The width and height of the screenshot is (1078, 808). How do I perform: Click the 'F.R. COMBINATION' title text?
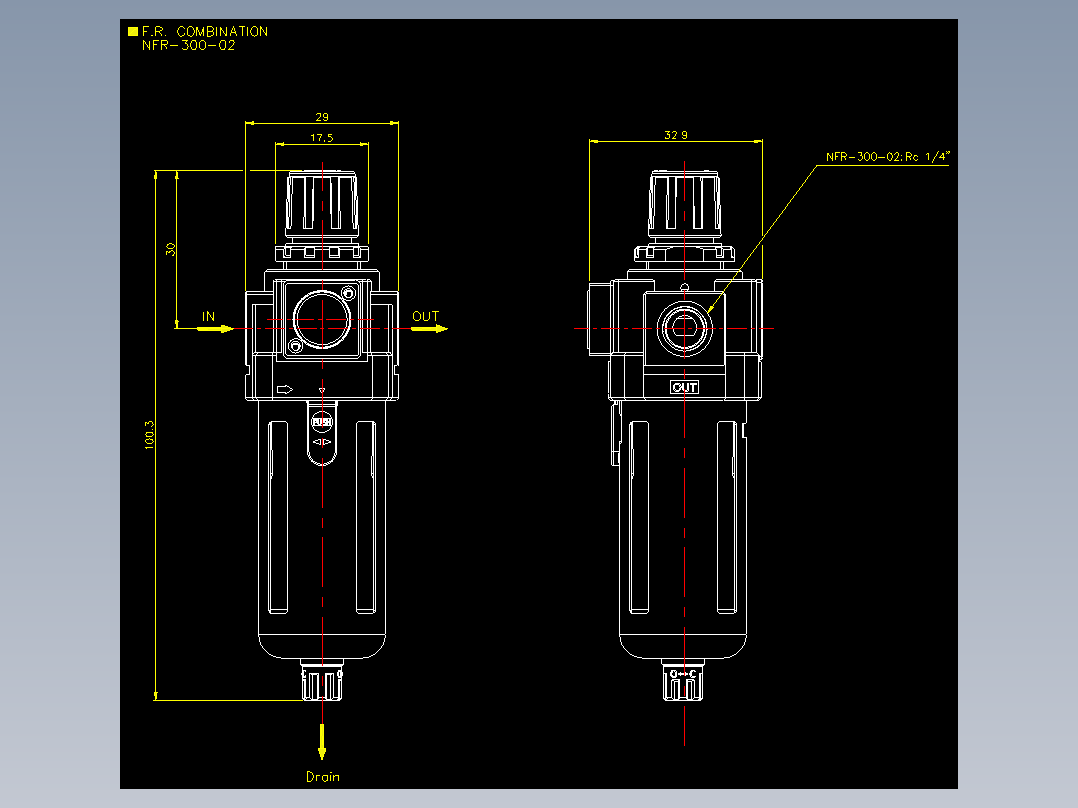click(x=205, y=32)
